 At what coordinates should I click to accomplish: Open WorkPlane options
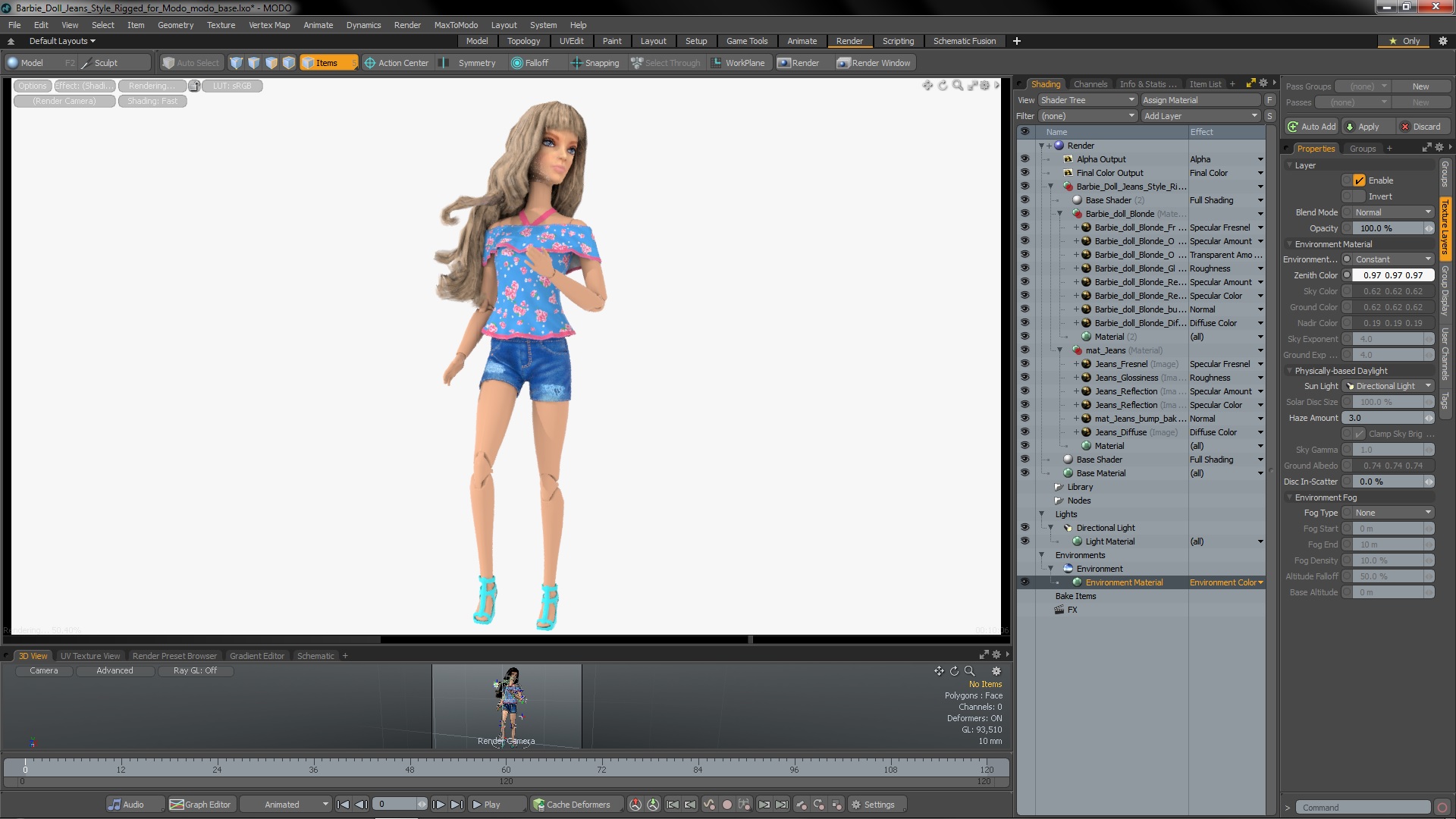point(739,63)
